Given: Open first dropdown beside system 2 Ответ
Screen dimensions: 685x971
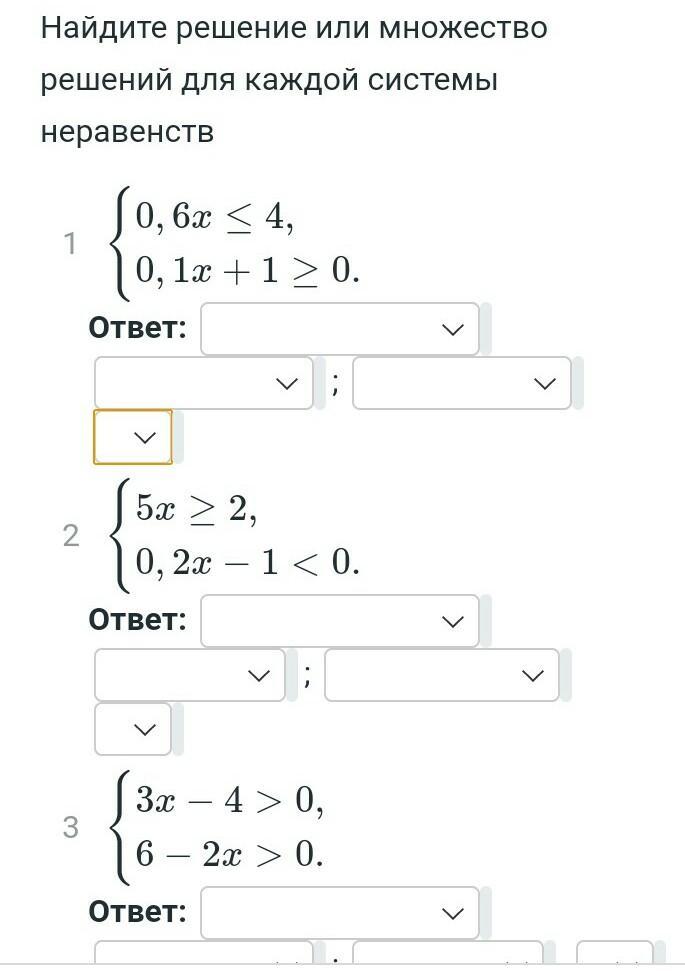Looking at the screenshot, I should click(x=339, y=622).
